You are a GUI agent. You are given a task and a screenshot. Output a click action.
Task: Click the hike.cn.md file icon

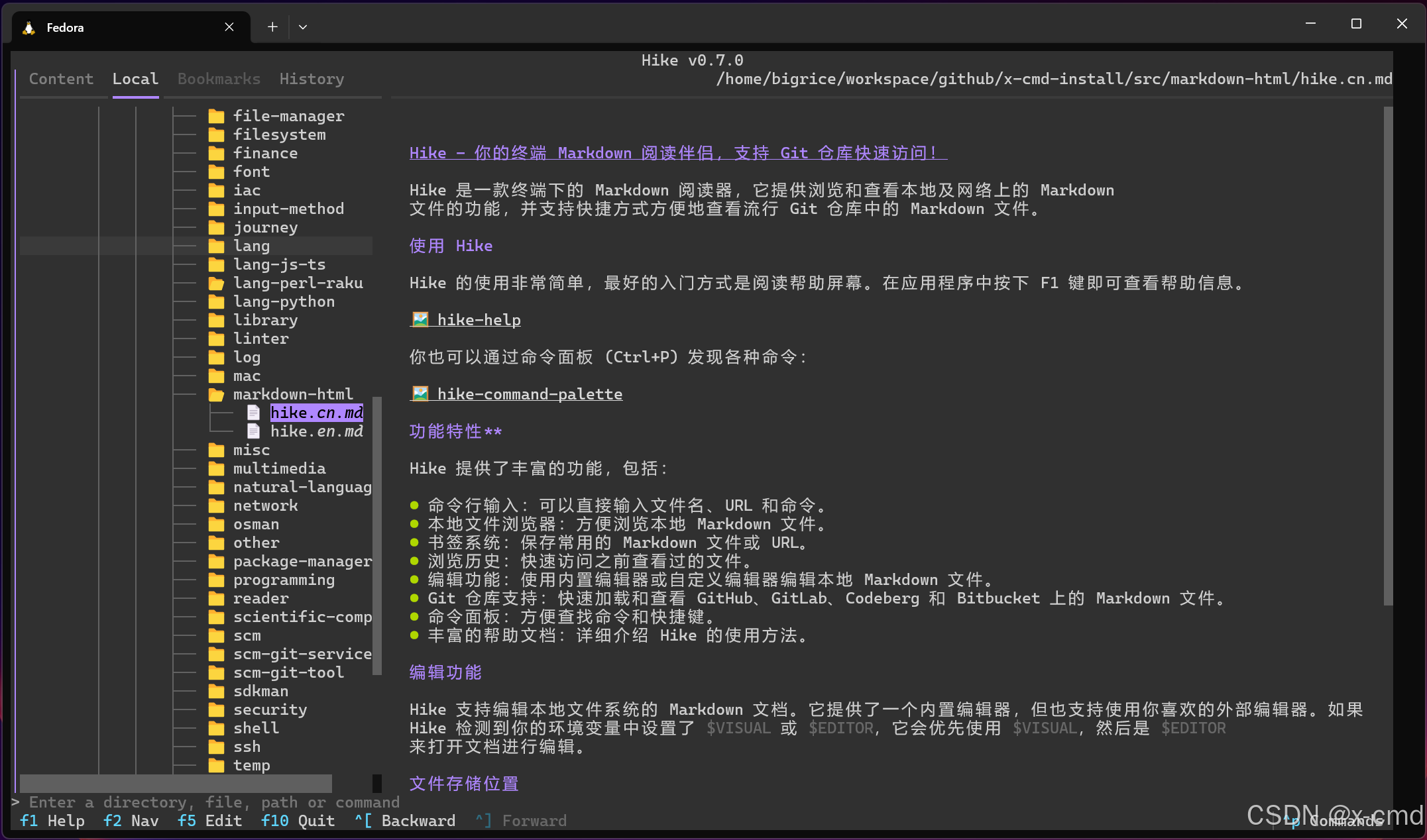[253, 413]
